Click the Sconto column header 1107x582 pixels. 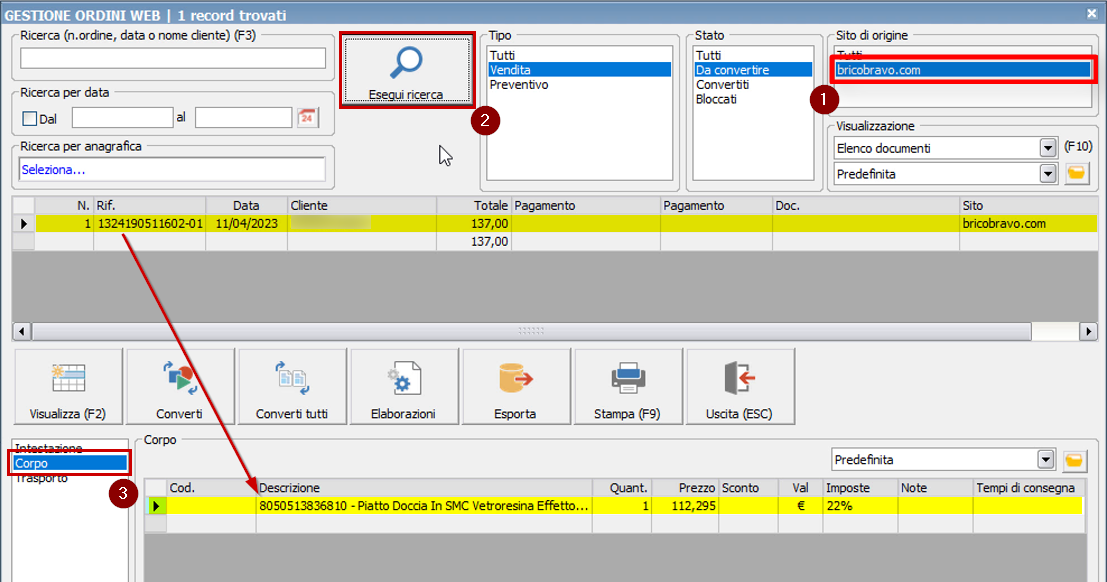tap(748, 488)
